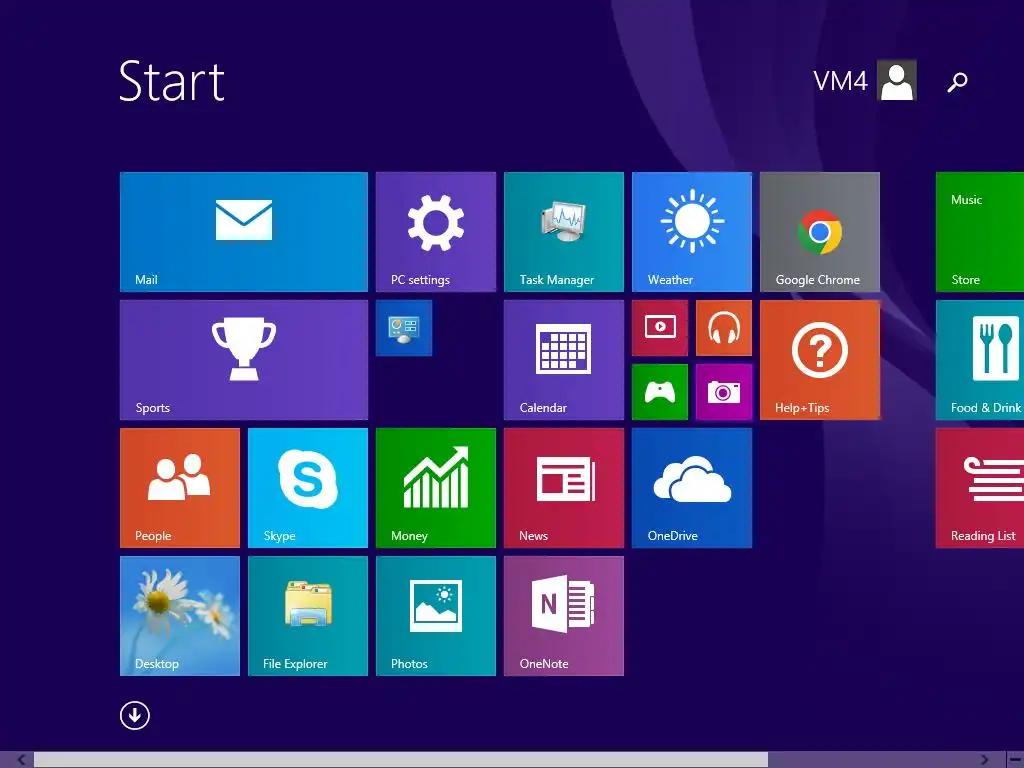Screen dimensions: 1024x768
Task: Open the small Music headphones tile
Action: coord(724,328)
